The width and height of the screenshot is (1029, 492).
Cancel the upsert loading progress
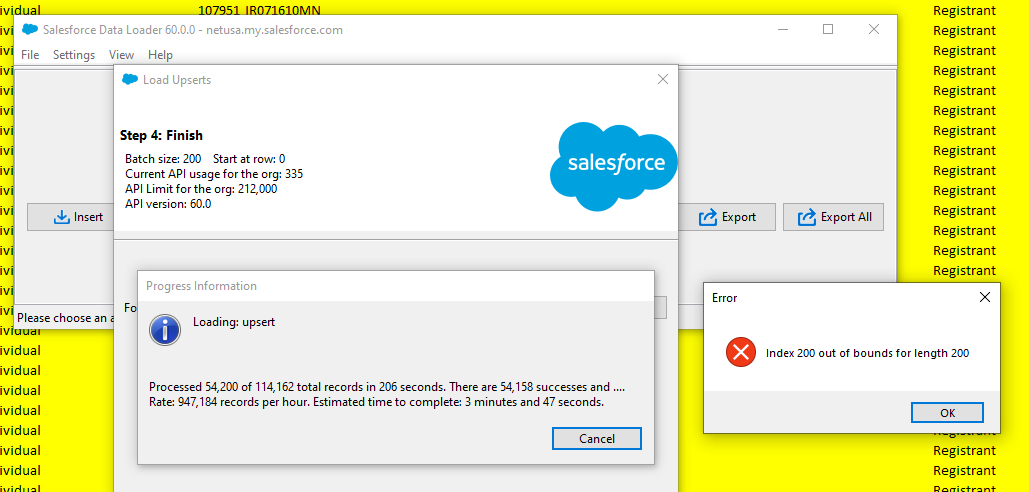(597, 438)
